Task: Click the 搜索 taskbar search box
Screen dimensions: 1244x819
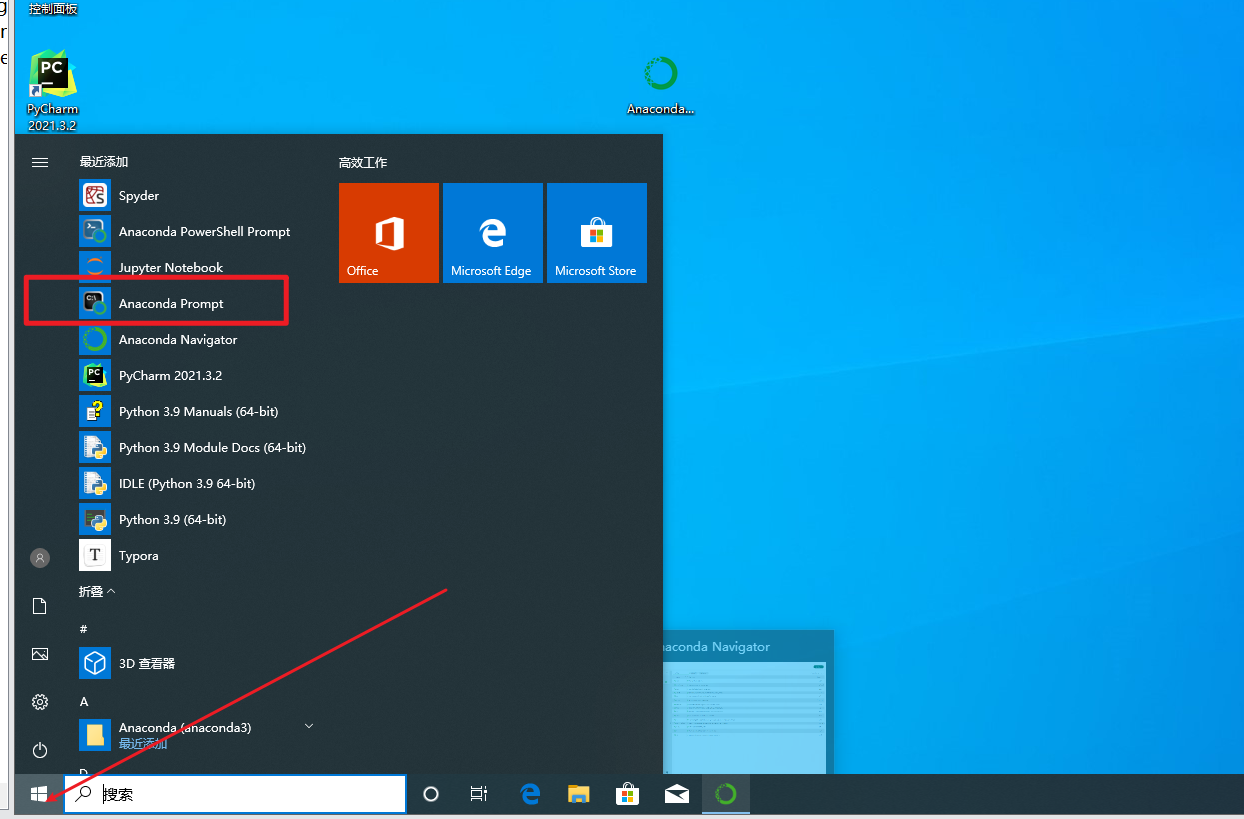Action: (x=235, y=794)
